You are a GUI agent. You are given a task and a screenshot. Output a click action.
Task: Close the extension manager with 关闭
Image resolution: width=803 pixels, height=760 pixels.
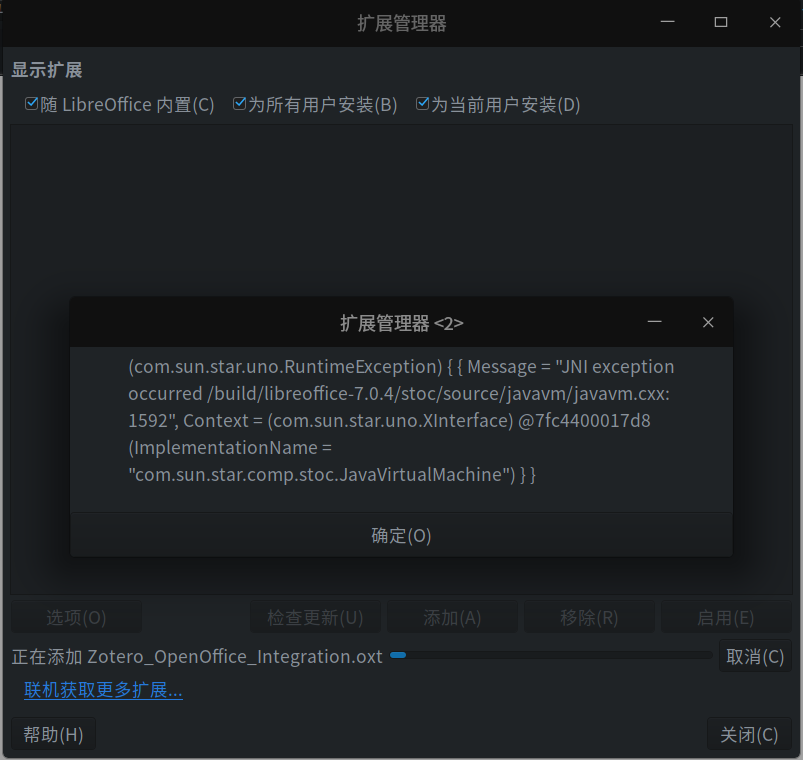click(748, 733)
